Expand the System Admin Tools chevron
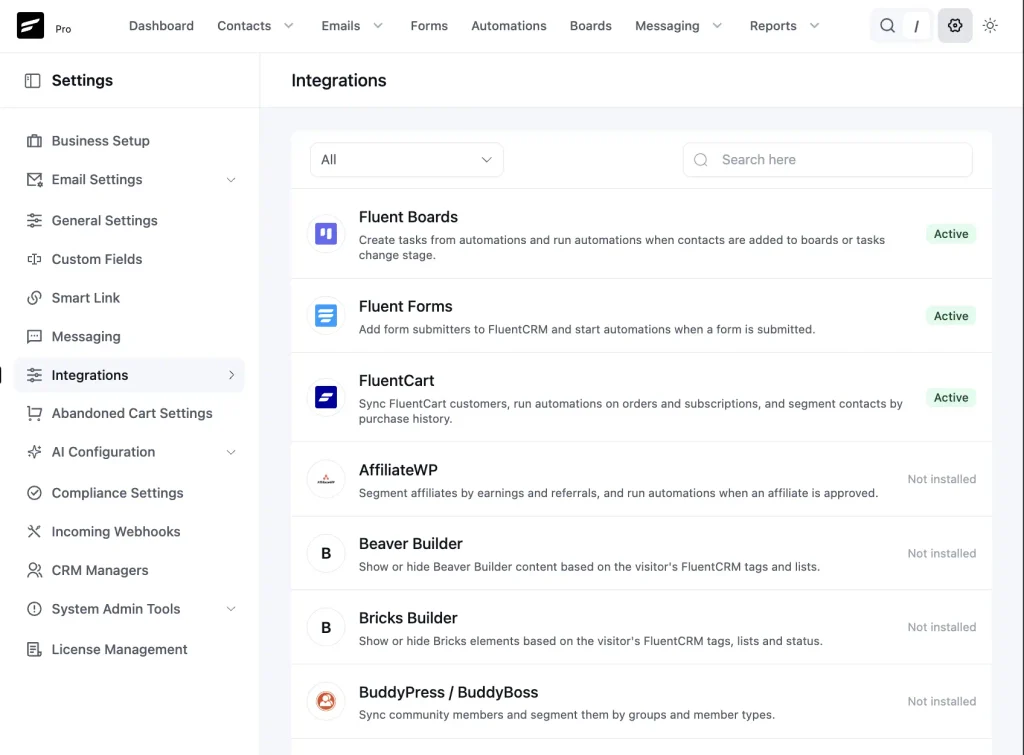This screenshot has width=1024, height=755. (x=231, y=609)
